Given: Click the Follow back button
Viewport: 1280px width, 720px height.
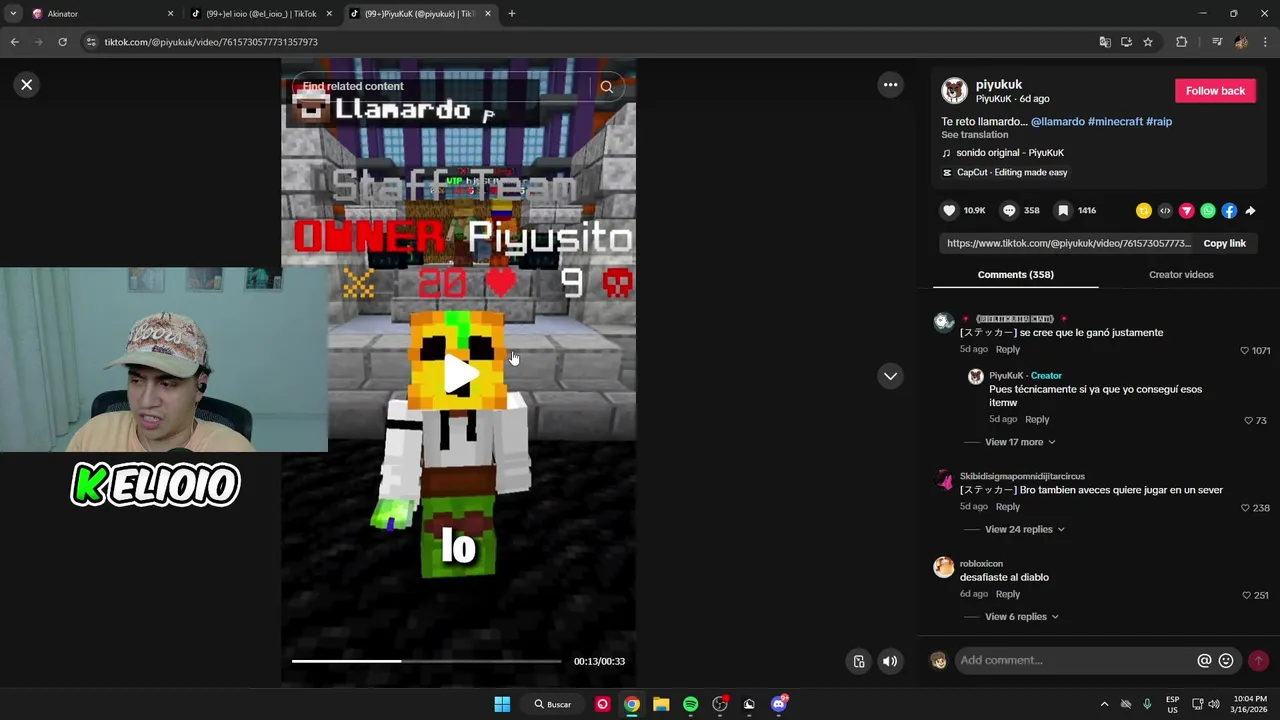Looking at the screenshot, I should [x=1215, y=91].
